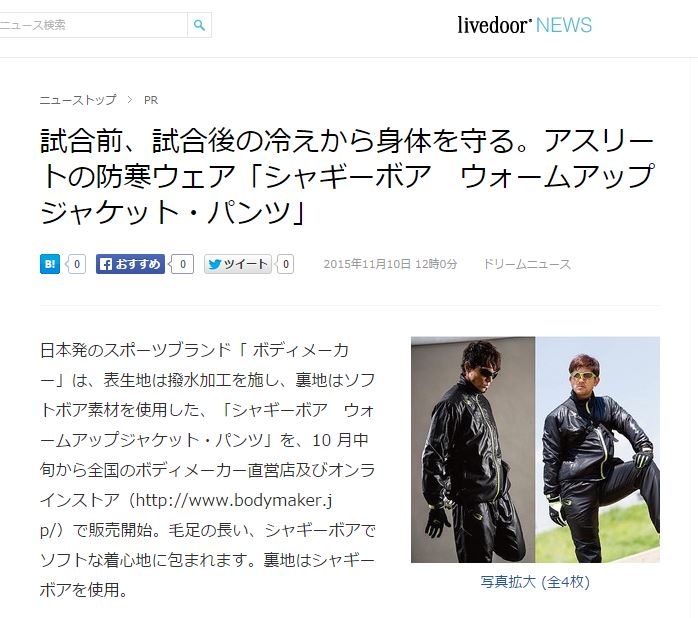Screen dimensions: 698x618
Task: Click the article headline title
Action: tap(347, 176)
